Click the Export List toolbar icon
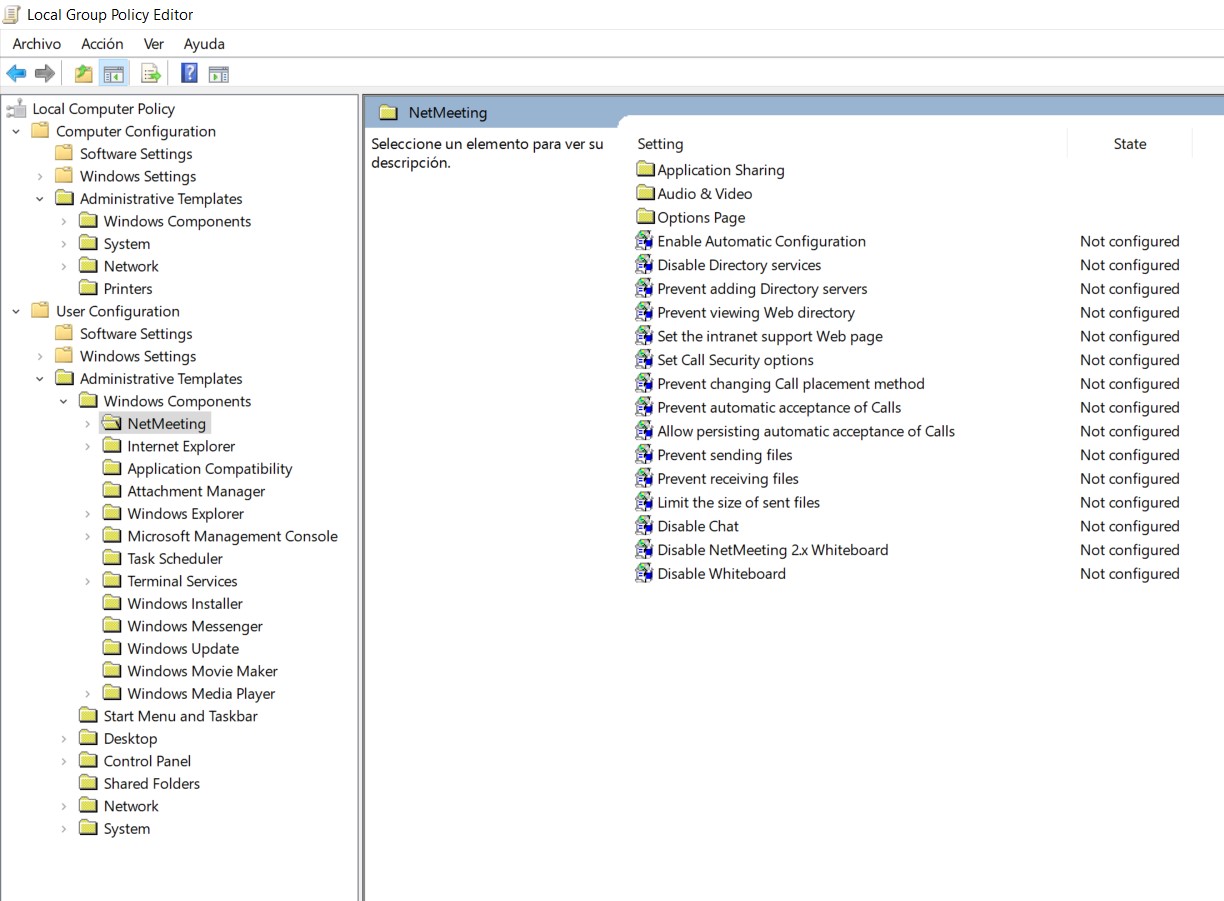The width and height of the screenshot is (1224, 901). (x=151, y=73)
